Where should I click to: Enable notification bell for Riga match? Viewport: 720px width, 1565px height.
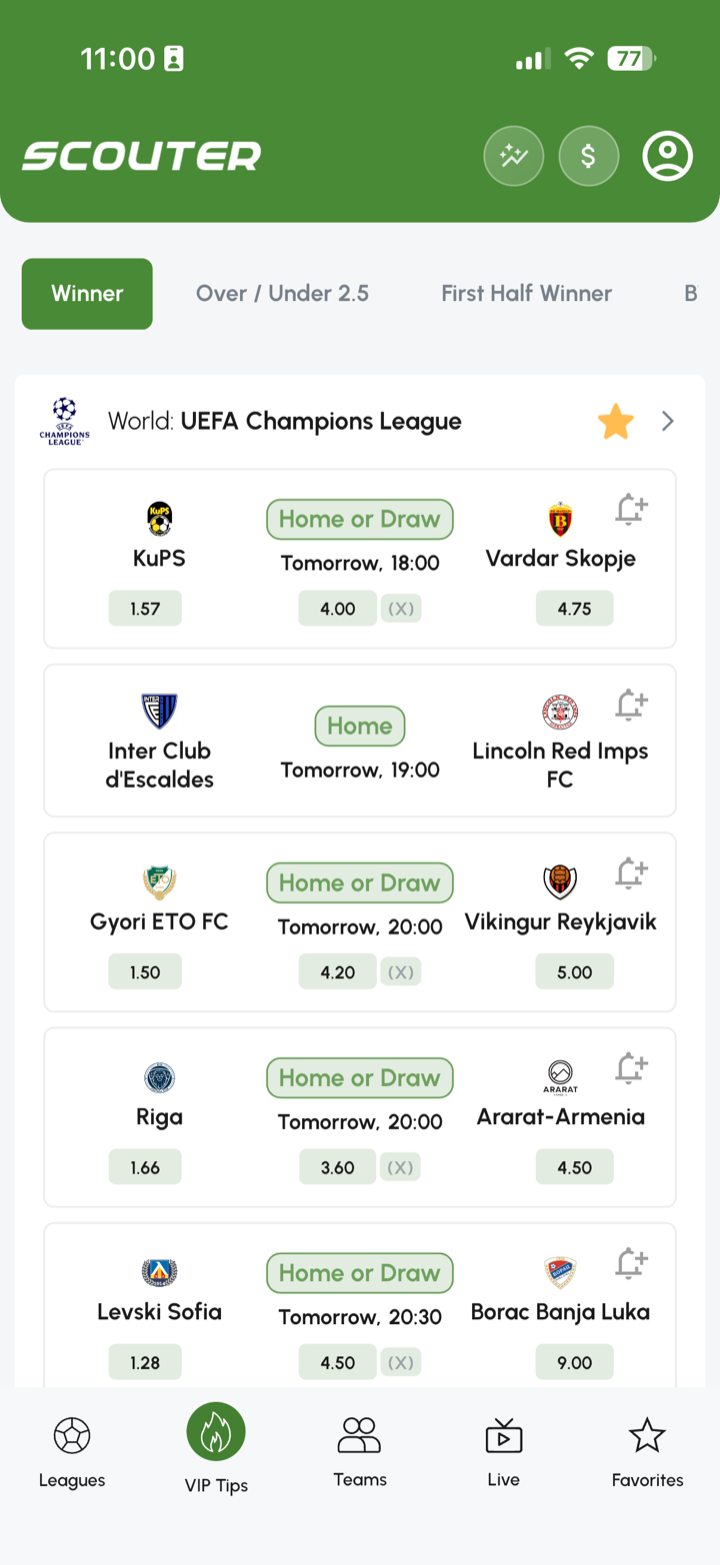631,1069
